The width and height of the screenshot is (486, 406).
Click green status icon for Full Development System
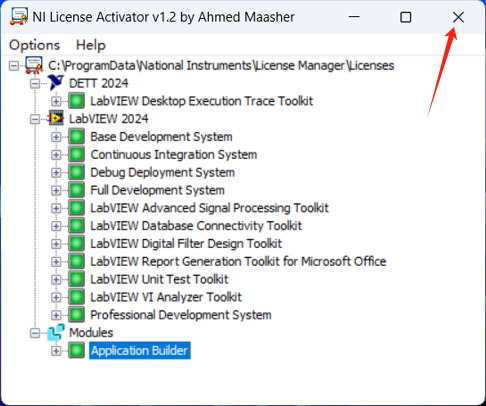(x=76, y=190)
